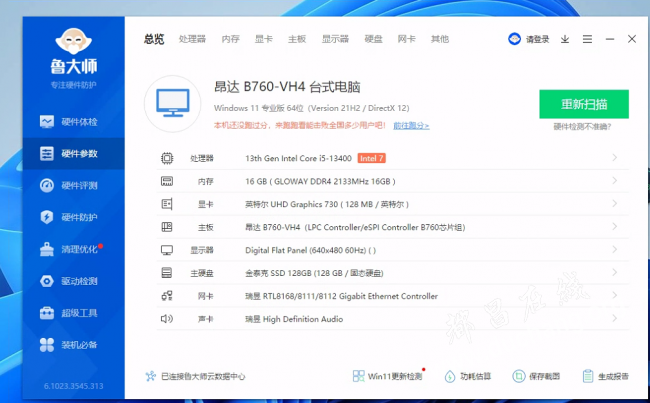Image resolution: width=650 pixels, height=403 pixels.
Task: Click 英特尔 UHD Graphics 730 text
Action: 327,204
